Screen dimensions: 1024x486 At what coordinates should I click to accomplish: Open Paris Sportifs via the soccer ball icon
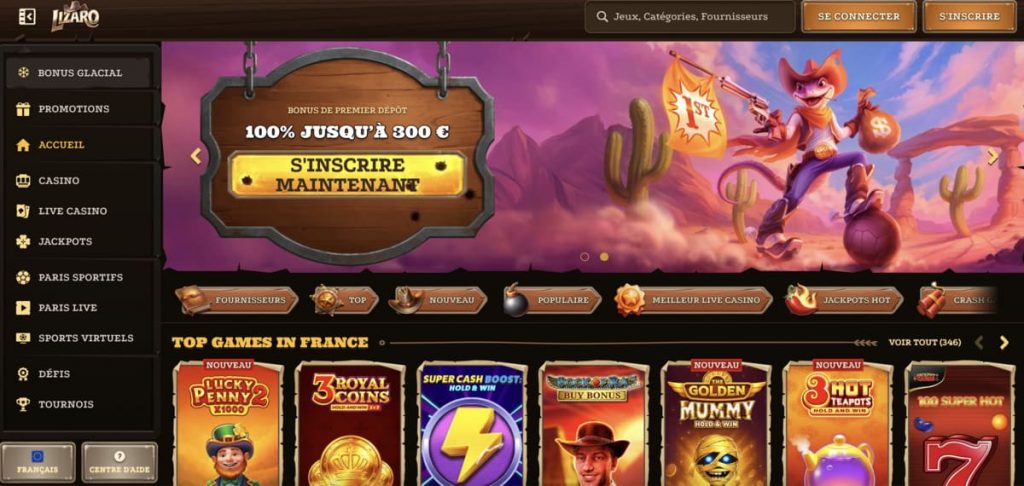coord(78,278)
